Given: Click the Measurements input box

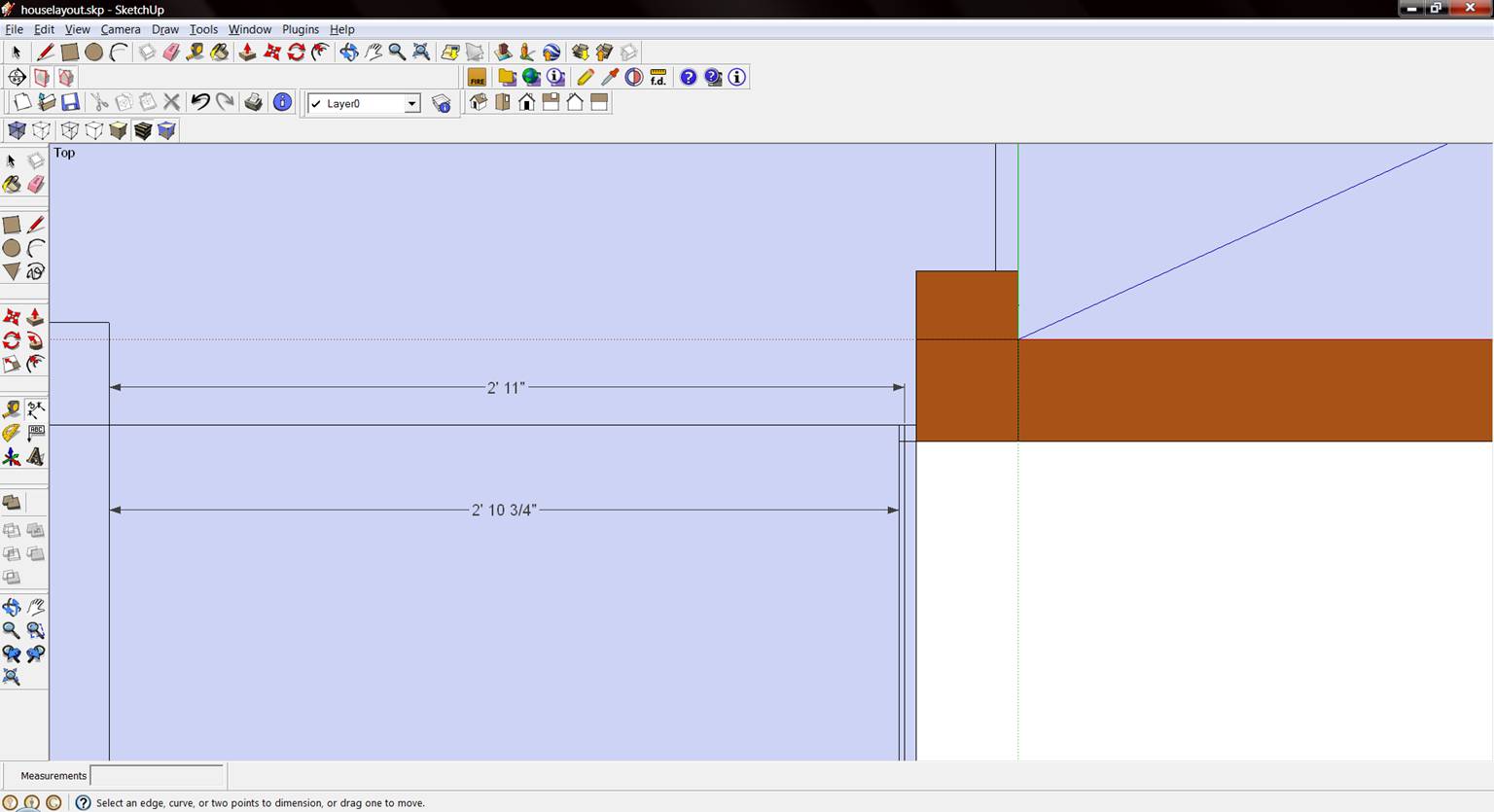Looking at the screenshot, I should pos(157,776).
